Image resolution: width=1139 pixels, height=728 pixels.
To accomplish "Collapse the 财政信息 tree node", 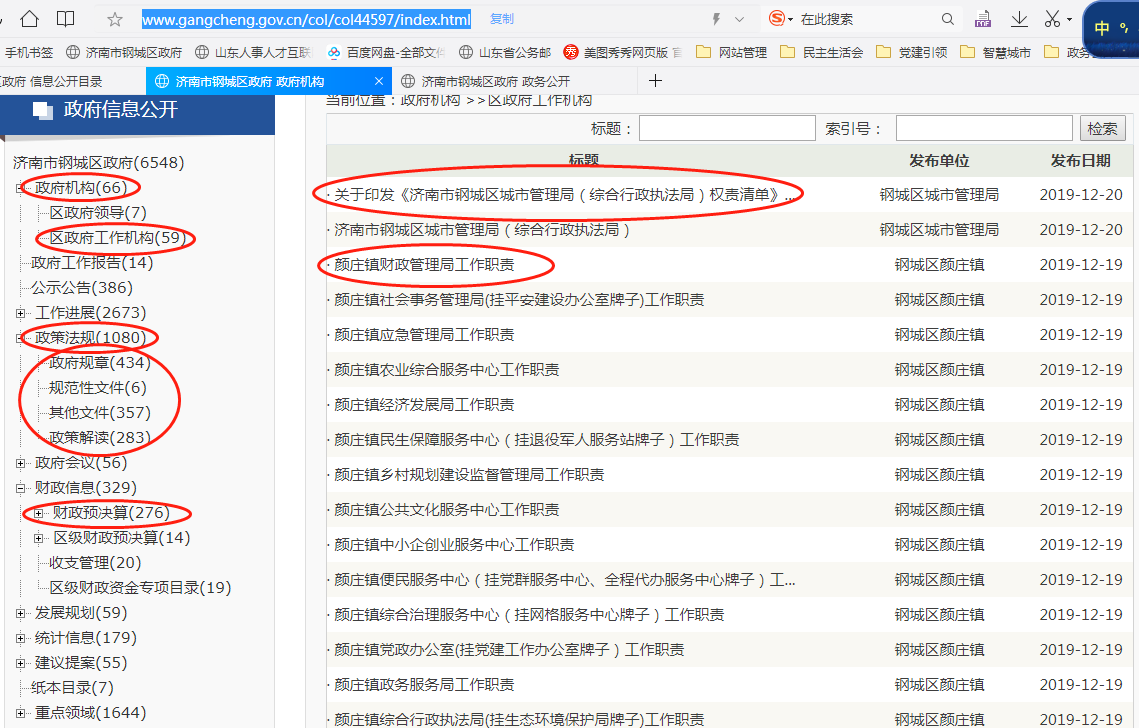I will pyautogui.click(x=21, y=488).
